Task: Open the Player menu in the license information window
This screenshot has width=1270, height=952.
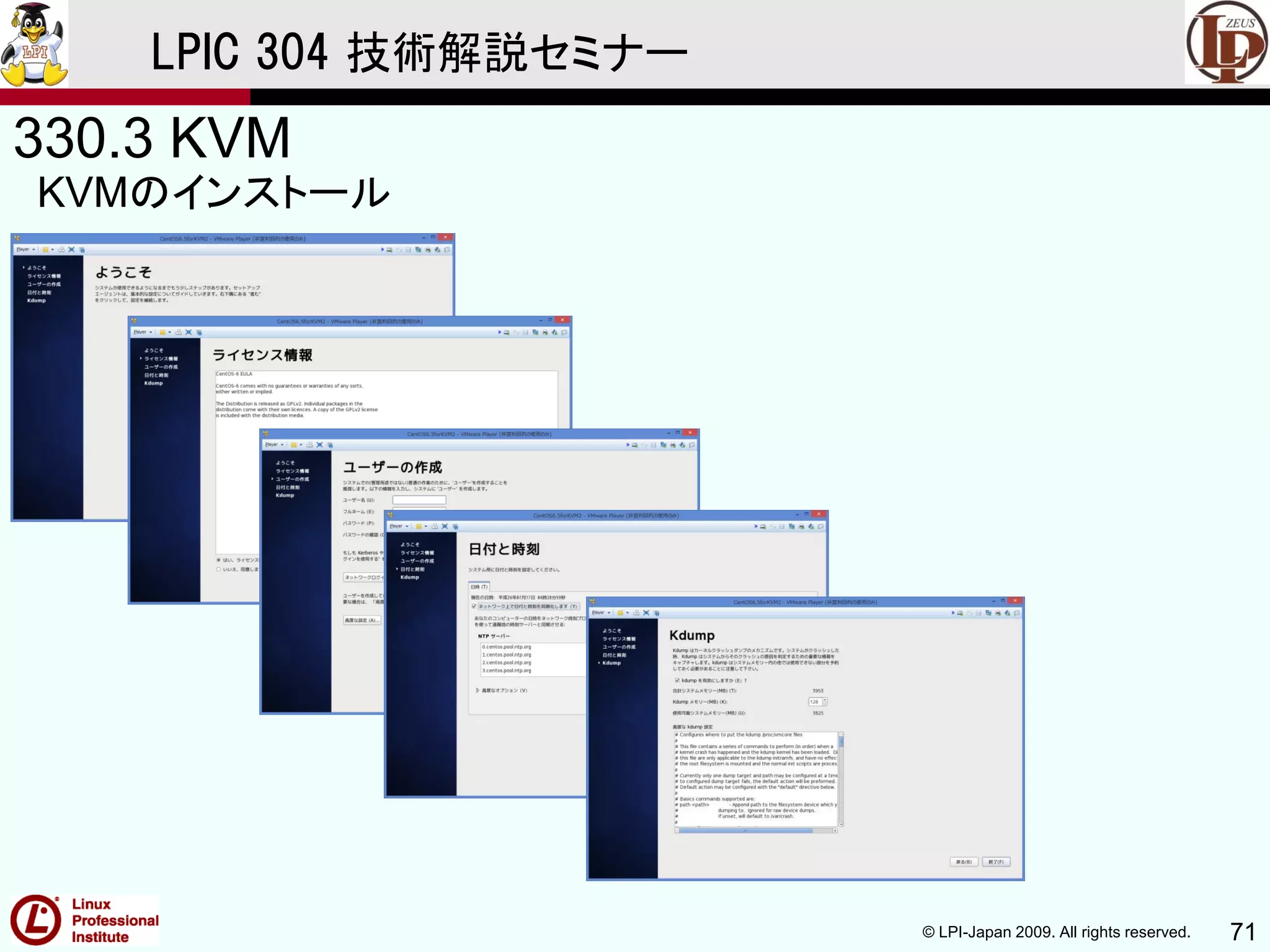Action: click(x=143, y=332)
